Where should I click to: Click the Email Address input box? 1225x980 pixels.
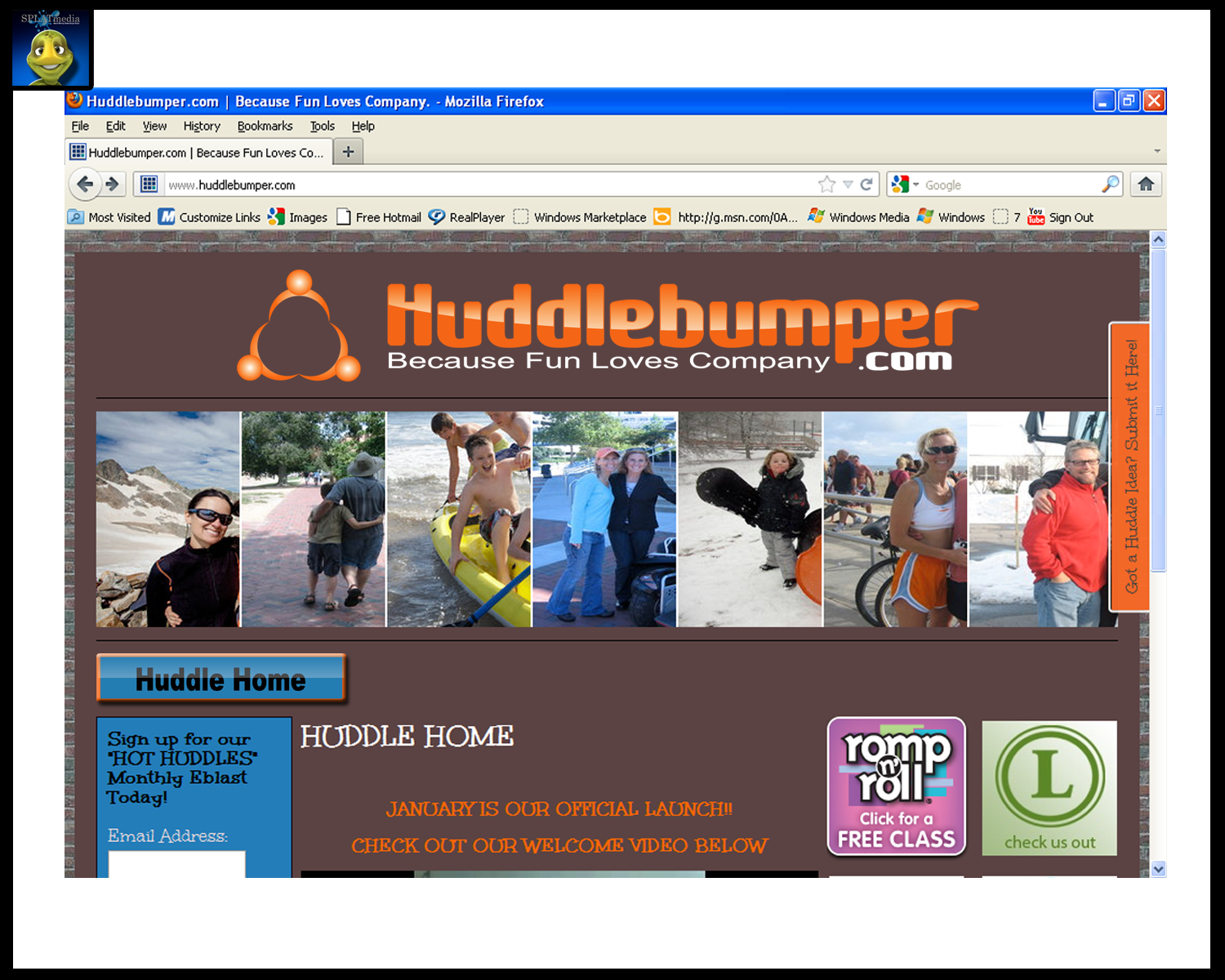[176, 864]
